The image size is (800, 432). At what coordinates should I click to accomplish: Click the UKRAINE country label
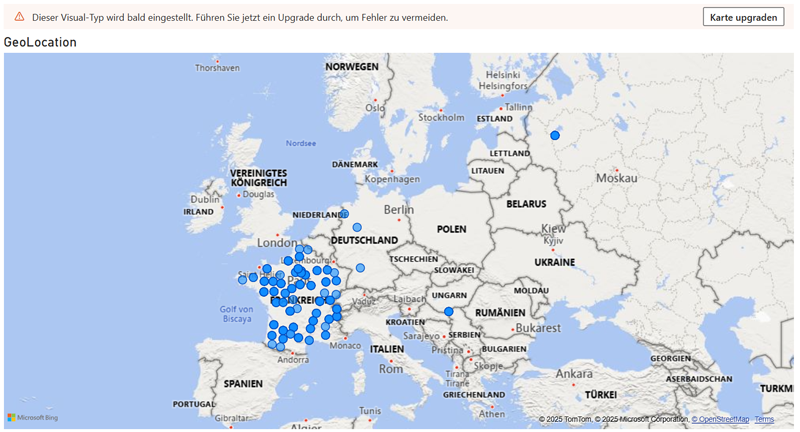click(554, 262)
